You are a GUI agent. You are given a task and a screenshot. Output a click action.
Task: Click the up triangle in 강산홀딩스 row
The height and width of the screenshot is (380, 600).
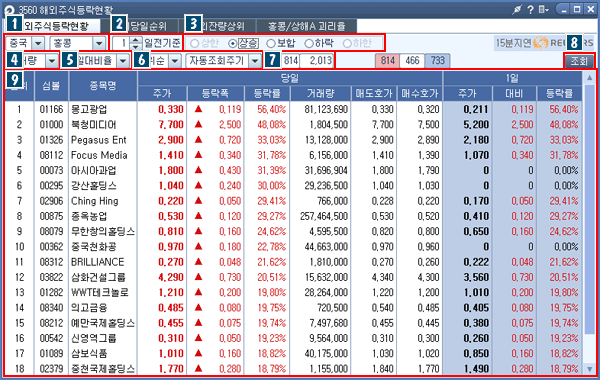click(x=198, y=186)
